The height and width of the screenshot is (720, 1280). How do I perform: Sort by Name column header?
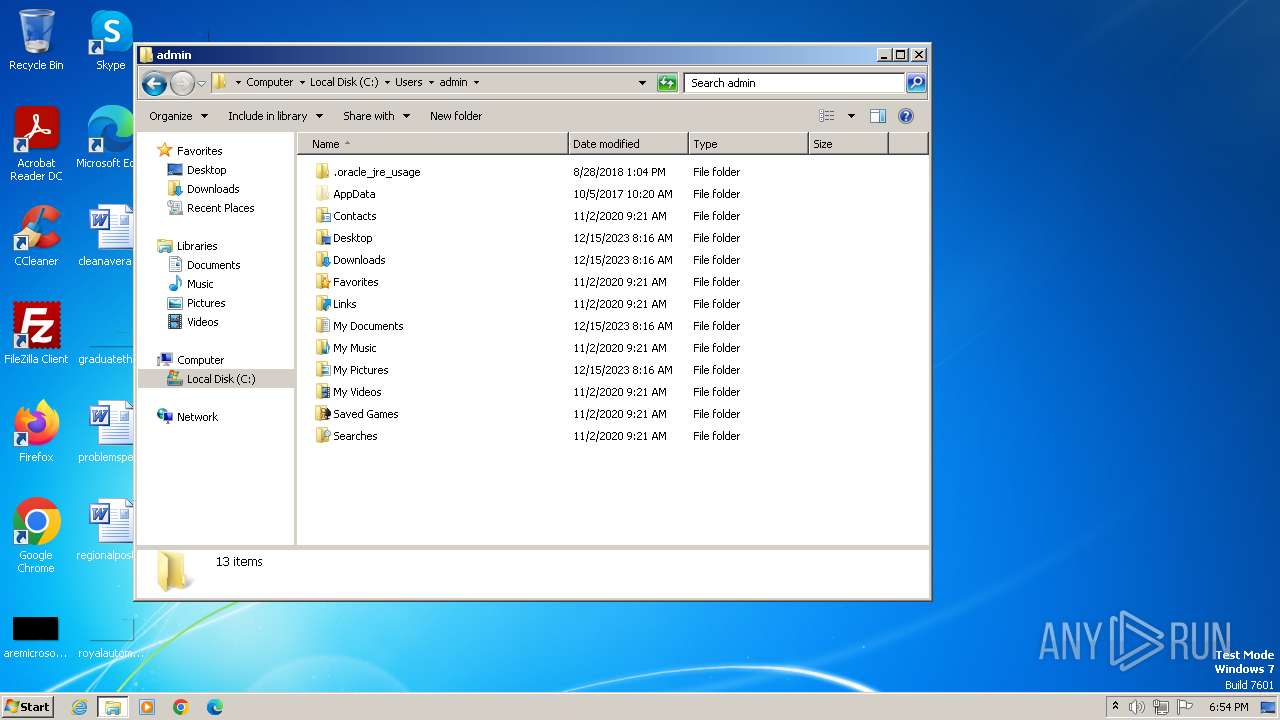[432, 144]
